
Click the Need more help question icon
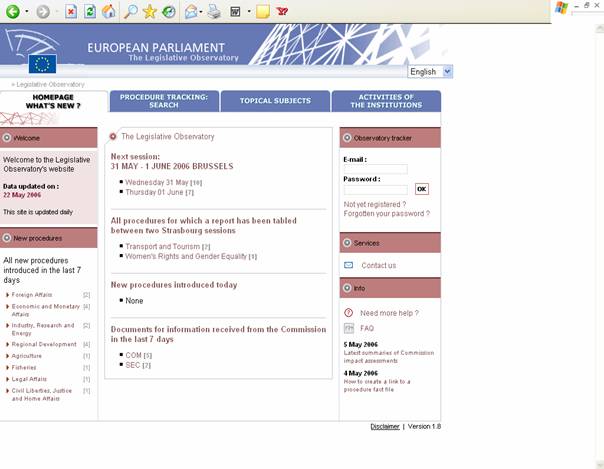(x=348, y=313)
